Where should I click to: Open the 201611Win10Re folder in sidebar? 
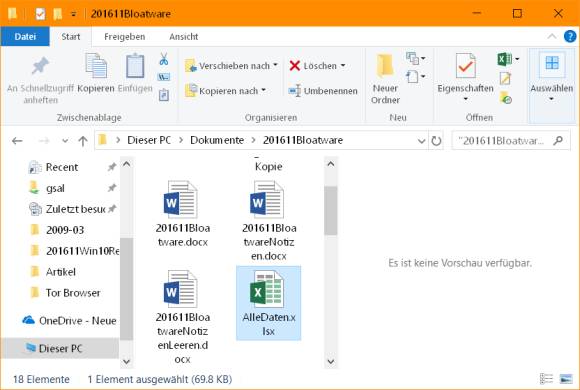pos(74,251)
